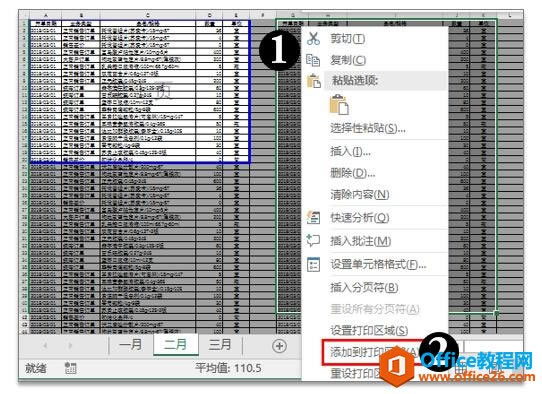Image resolution: width=542 pixels, height=394 pixels.
Task: Click the paste clipboard icon beside 粘贴选项
Action: point(314,82)
